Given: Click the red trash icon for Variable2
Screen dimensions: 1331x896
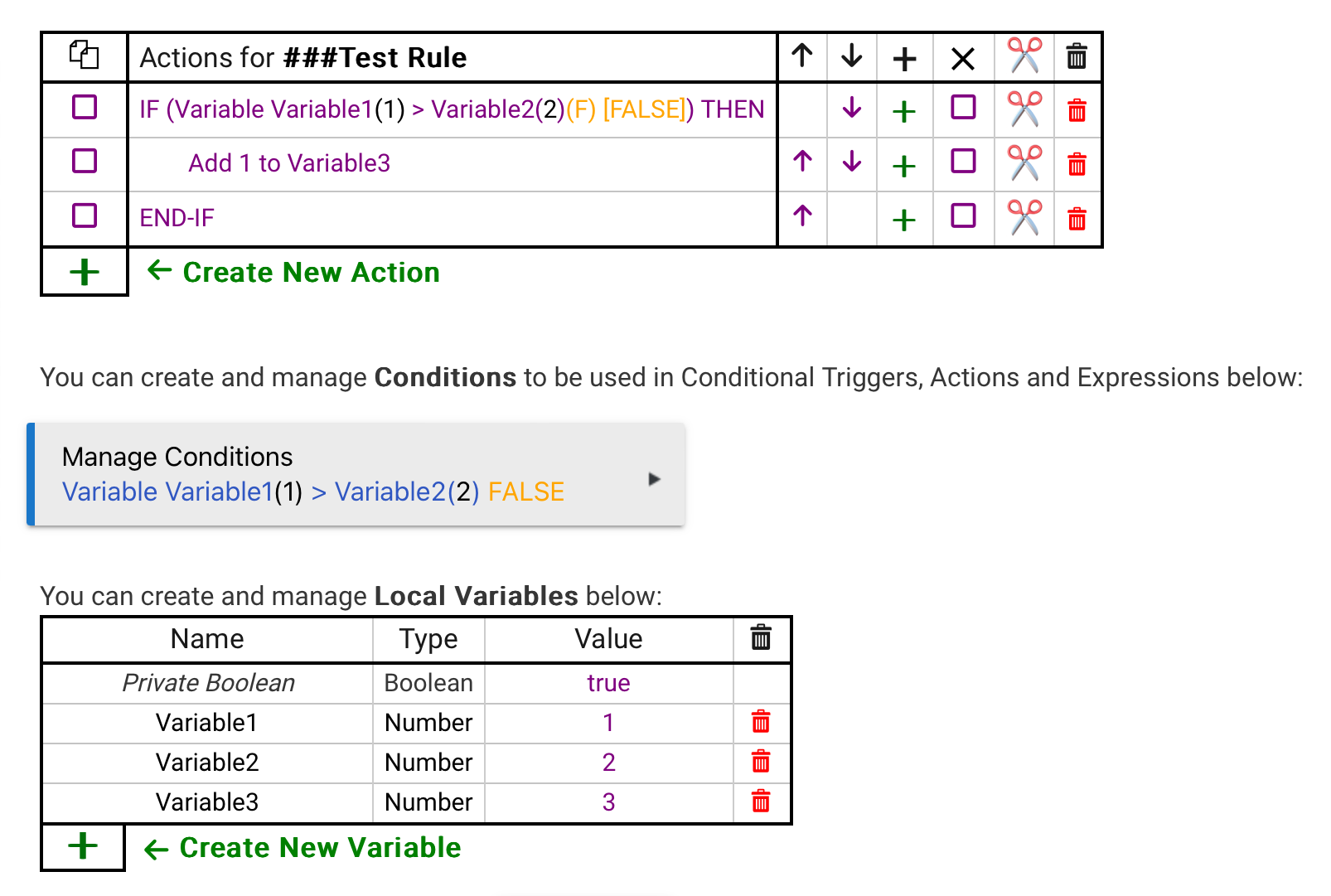Looking at the screenshot, I should 760,762.
